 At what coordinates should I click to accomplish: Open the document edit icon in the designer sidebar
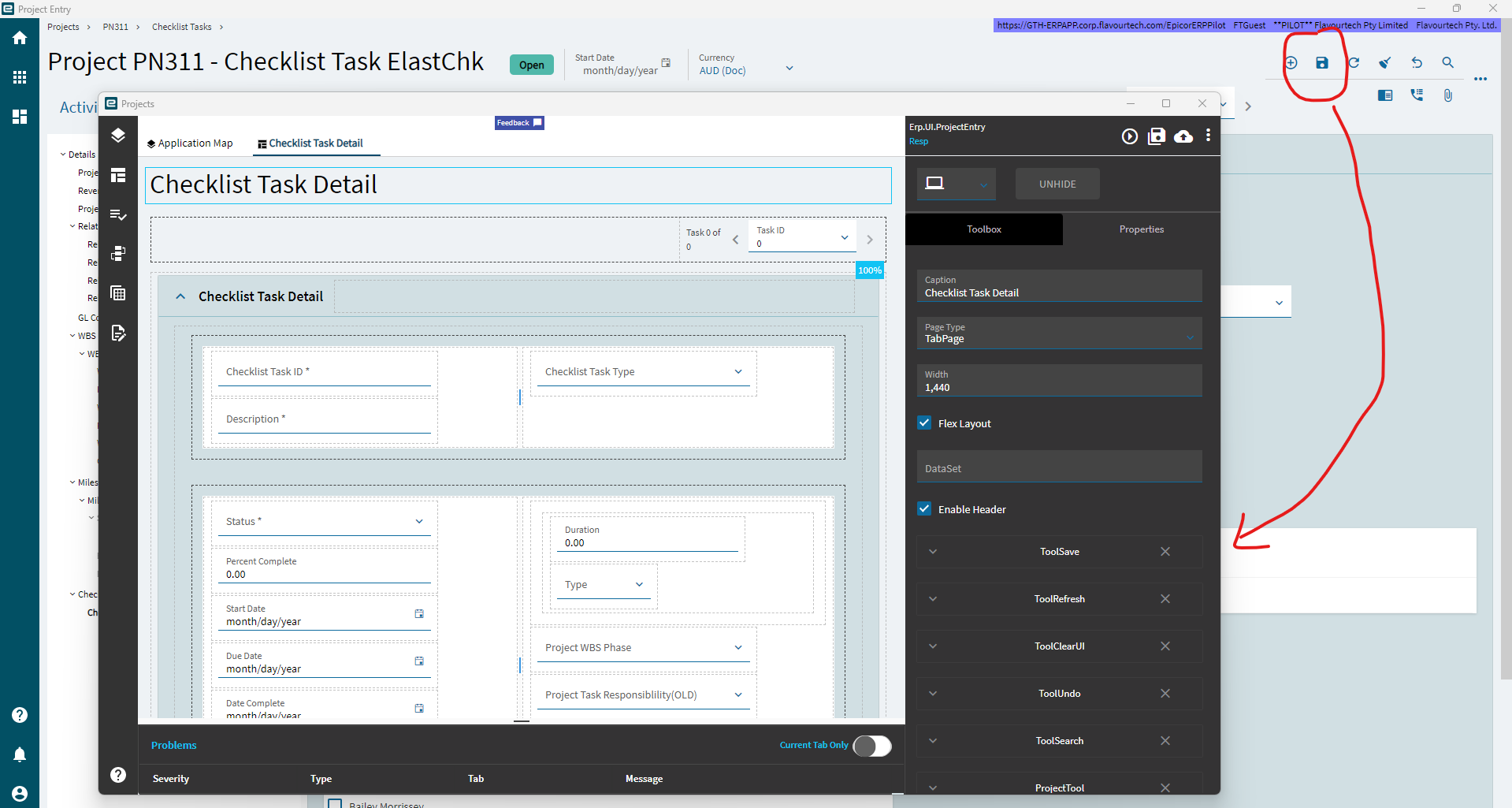(118, 333)
